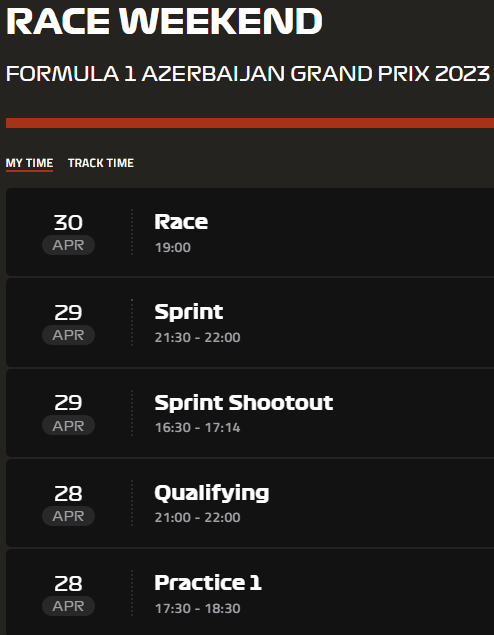Screen dimensions: 494x635
Task: Click the Practice 1 time 17:30 - 18:30
Action: coord(198,608)
